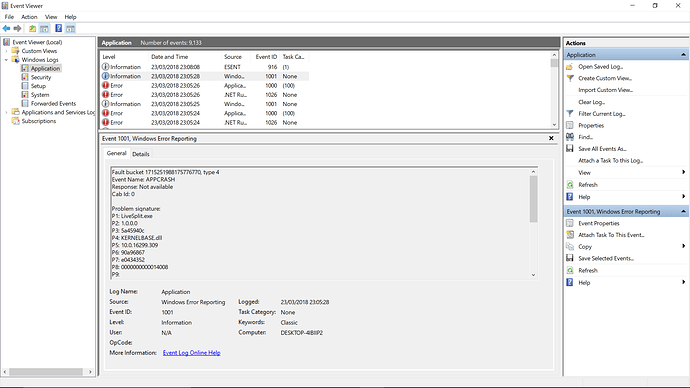
Task: Click Refresh under Event 1001 actions
Action: pos(587,271)
